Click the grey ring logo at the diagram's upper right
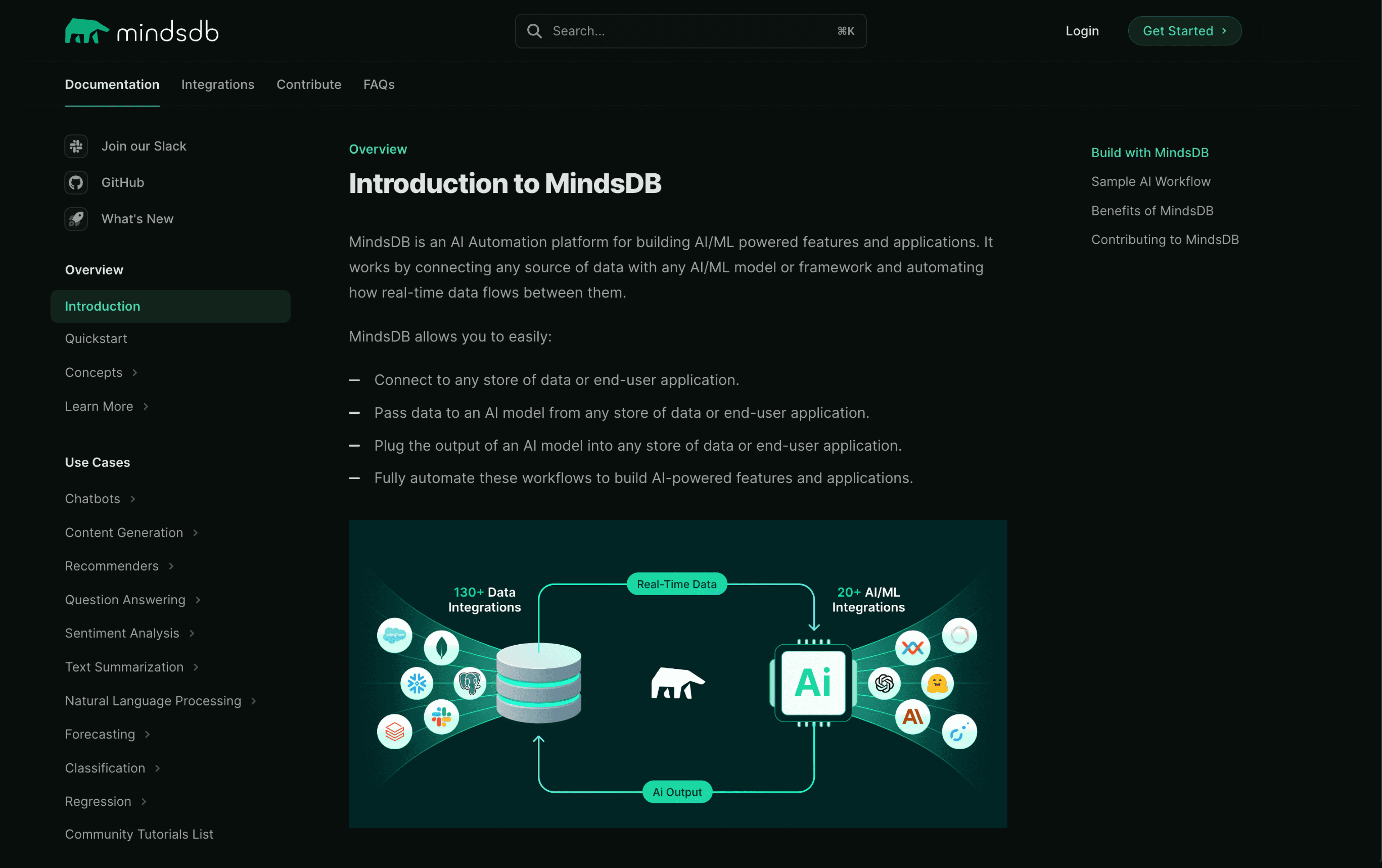The height and width of the screenshot is (868, 1382). click(959, 635)
